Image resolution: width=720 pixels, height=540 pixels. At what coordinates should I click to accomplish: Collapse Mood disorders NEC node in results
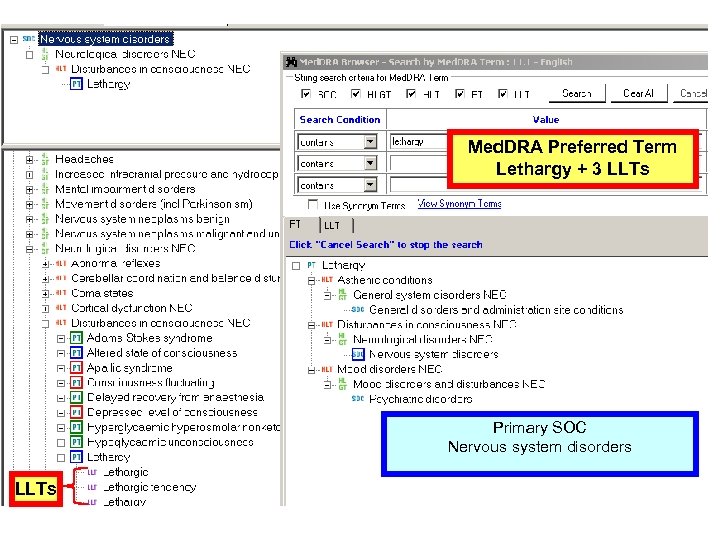coord(311,370)
